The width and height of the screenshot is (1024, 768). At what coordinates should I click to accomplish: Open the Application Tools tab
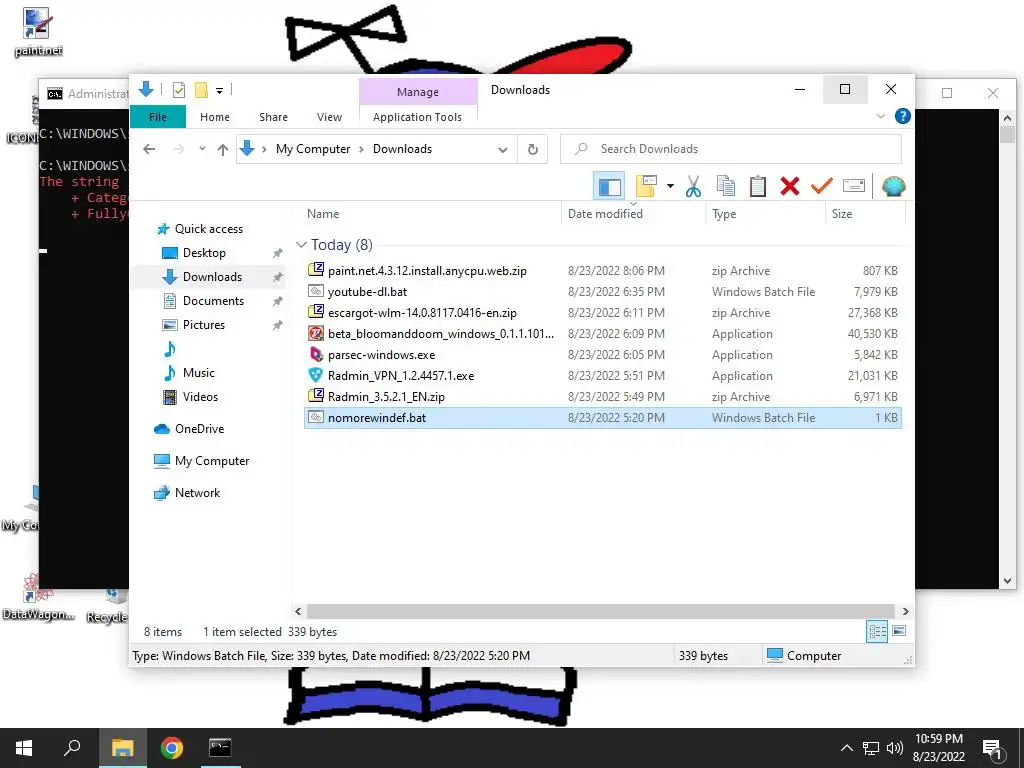417,117
